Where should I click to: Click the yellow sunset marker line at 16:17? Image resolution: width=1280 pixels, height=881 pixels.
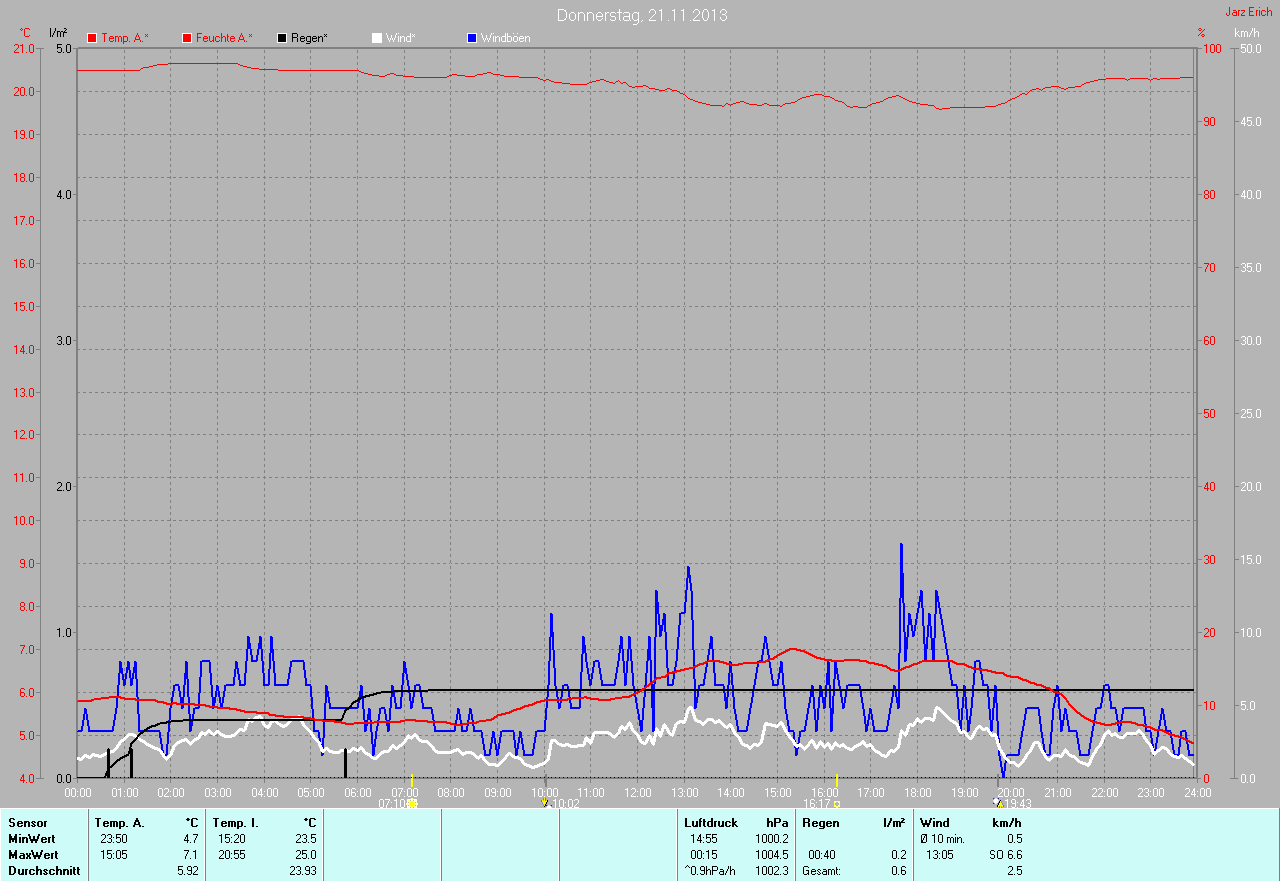point(837,780)
